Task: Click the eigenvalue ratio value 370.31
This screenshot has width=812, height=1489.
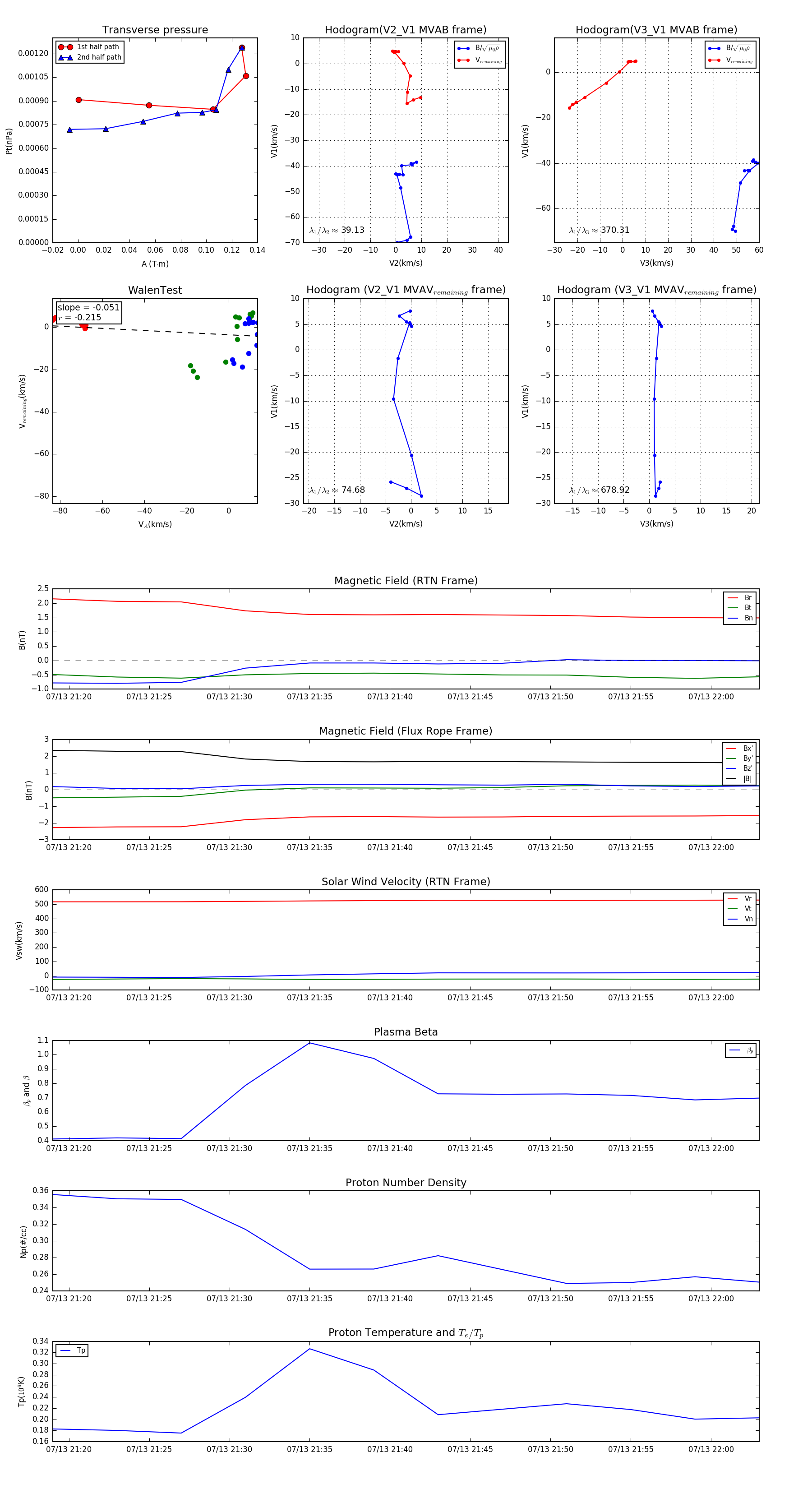Action: 615,230
